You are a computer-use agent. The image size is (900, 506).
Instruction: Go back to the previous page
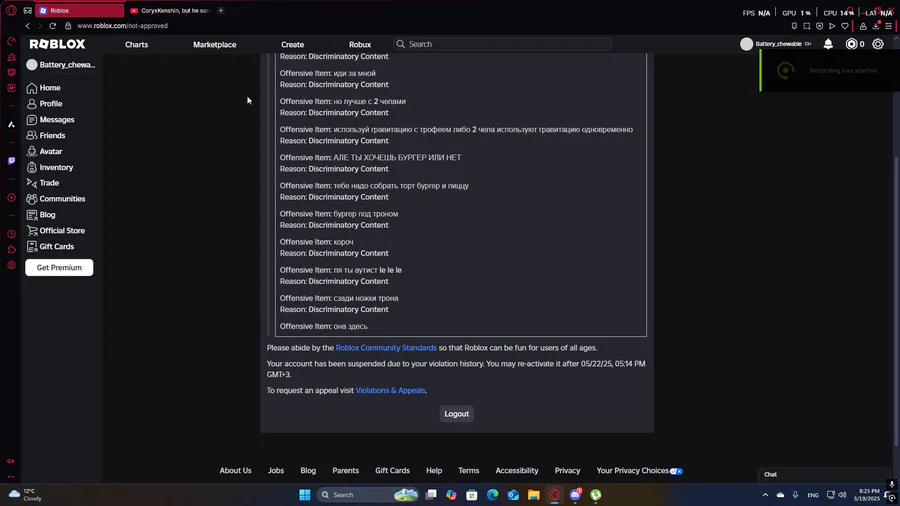28,26
